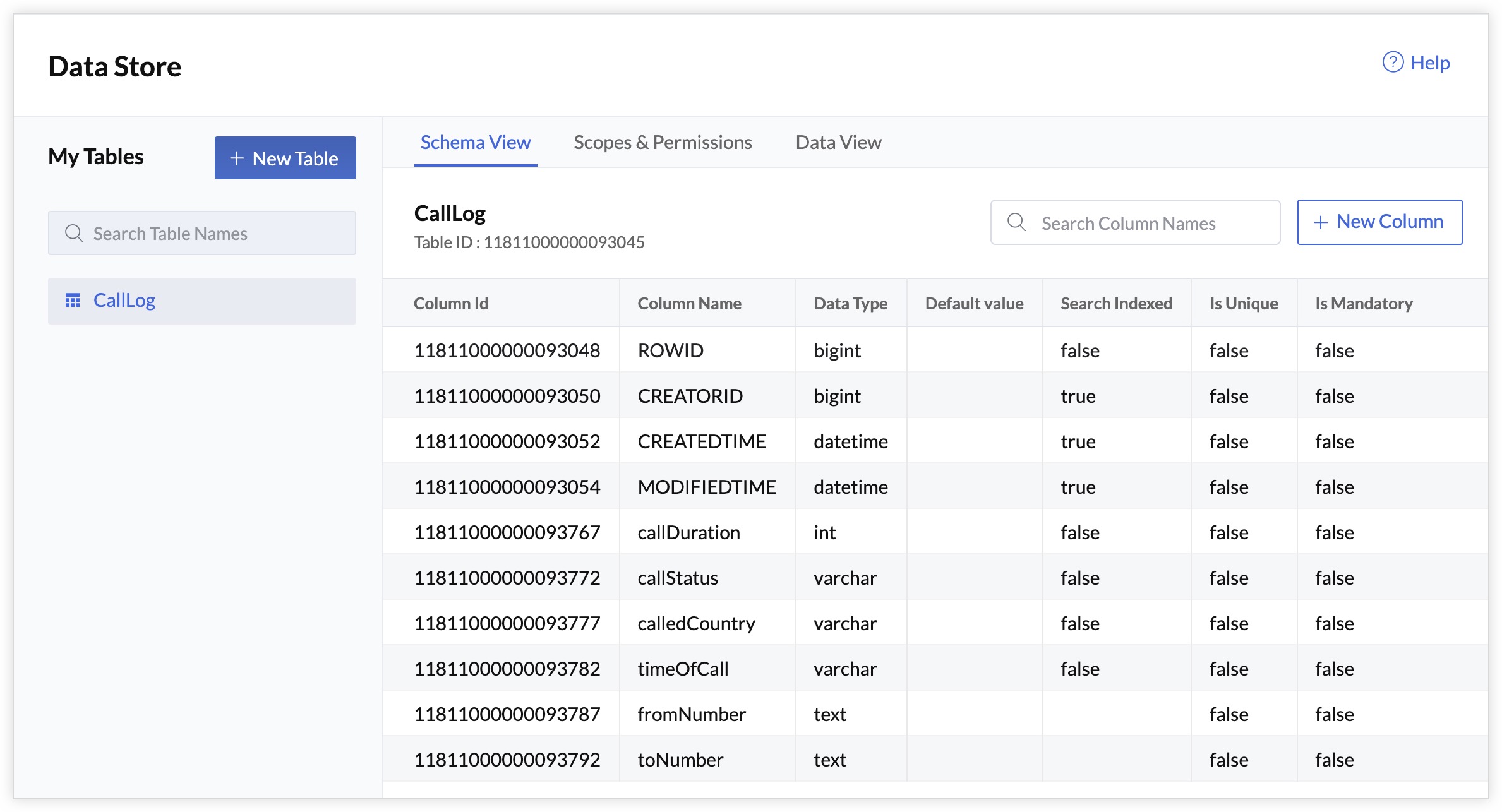Click column id 11811000000093767

point(507,532)
